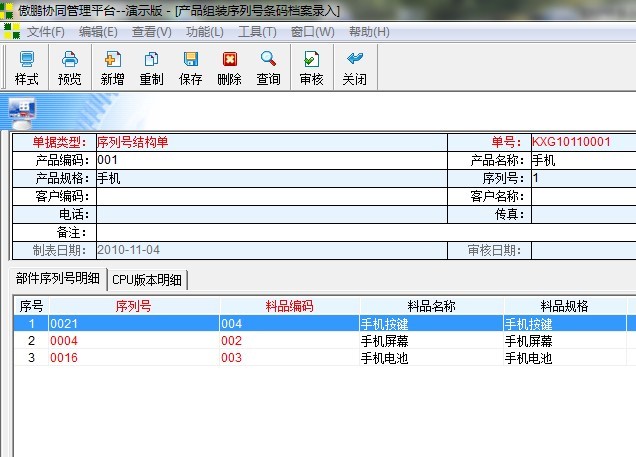636x457 pixels.
Task: Switch to the CPU版本明细 tab
Action: tap(147, 279)
